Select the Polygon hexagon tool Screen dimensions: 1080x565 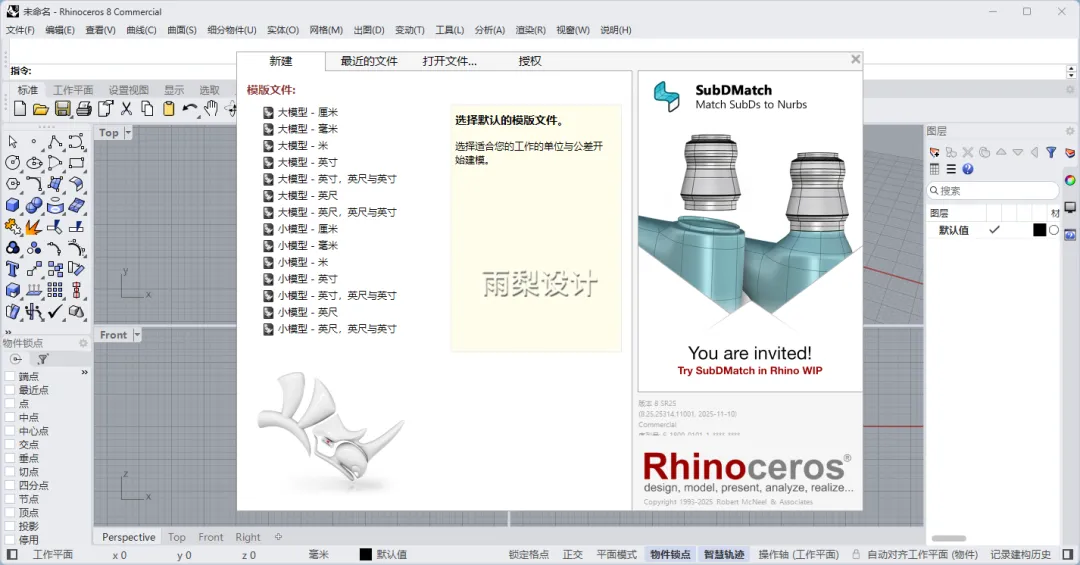[12, 184]
